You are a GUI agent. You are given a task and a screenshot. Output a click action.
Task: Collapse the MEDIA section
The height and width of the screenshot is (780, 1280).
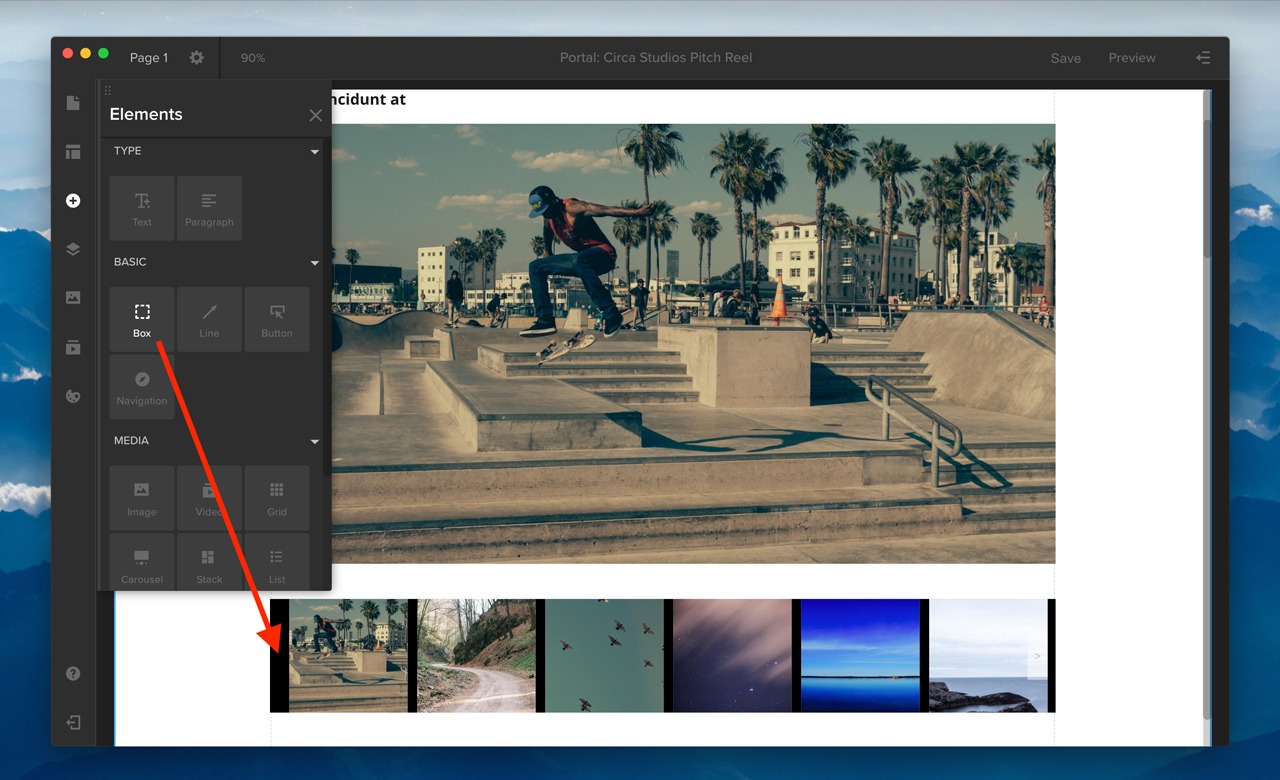(x=315, y=441)
